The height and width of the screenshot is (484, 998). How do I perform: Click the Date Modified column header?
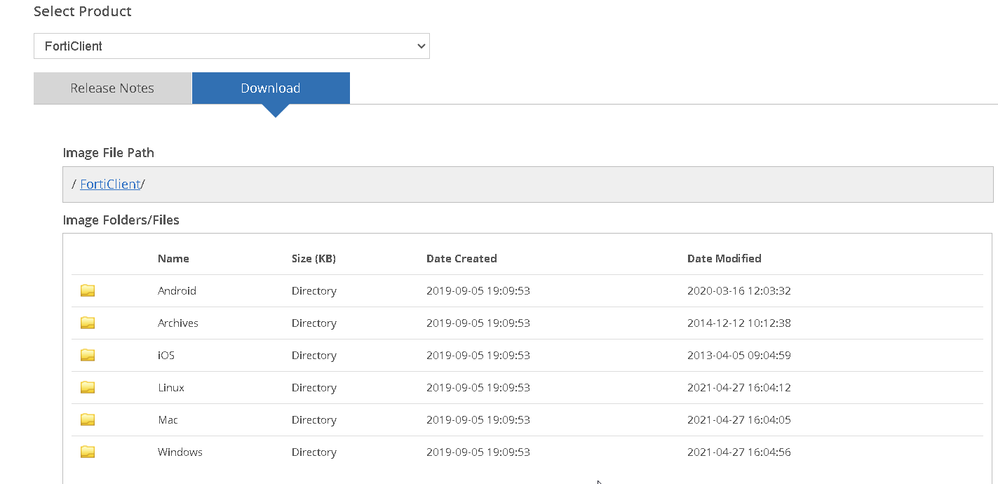click(x=724, y=258)
